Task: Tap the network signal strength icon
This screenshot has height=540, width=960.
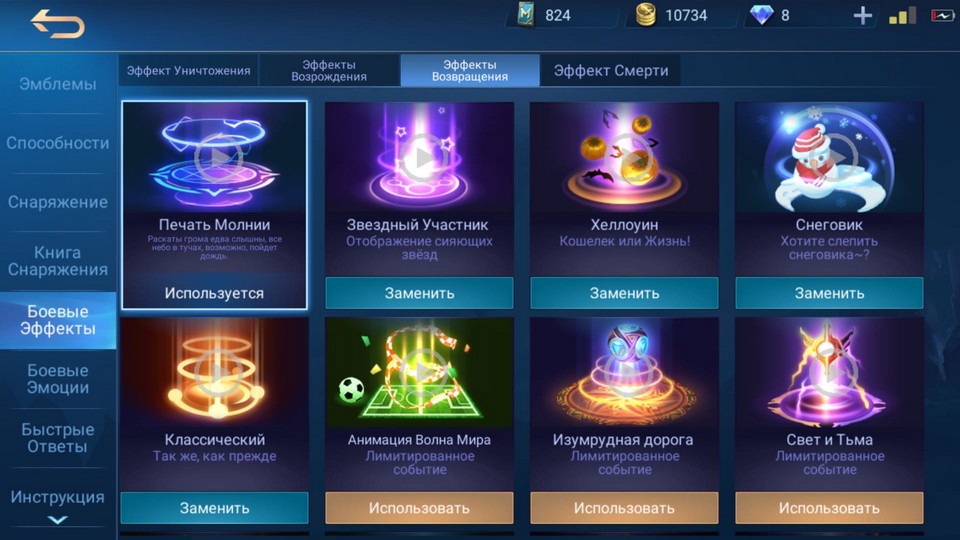Action: coord(902,15)
